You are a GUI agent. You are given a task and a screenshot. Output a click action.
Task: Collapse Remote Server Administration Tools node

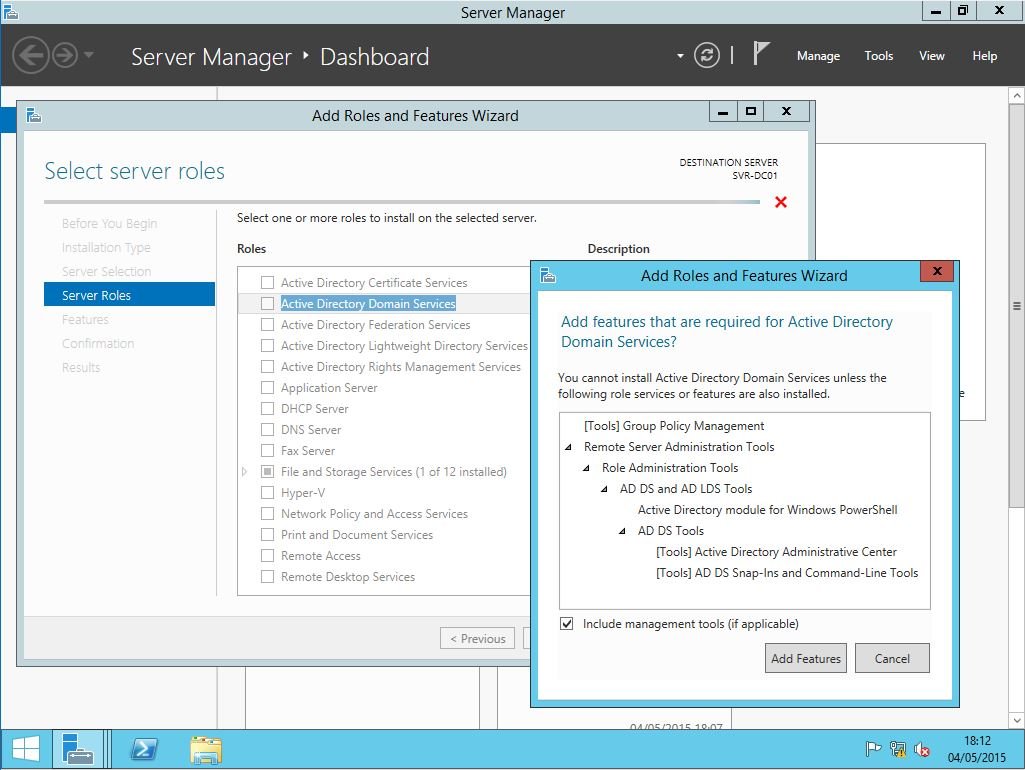click(x=569, y=447)
